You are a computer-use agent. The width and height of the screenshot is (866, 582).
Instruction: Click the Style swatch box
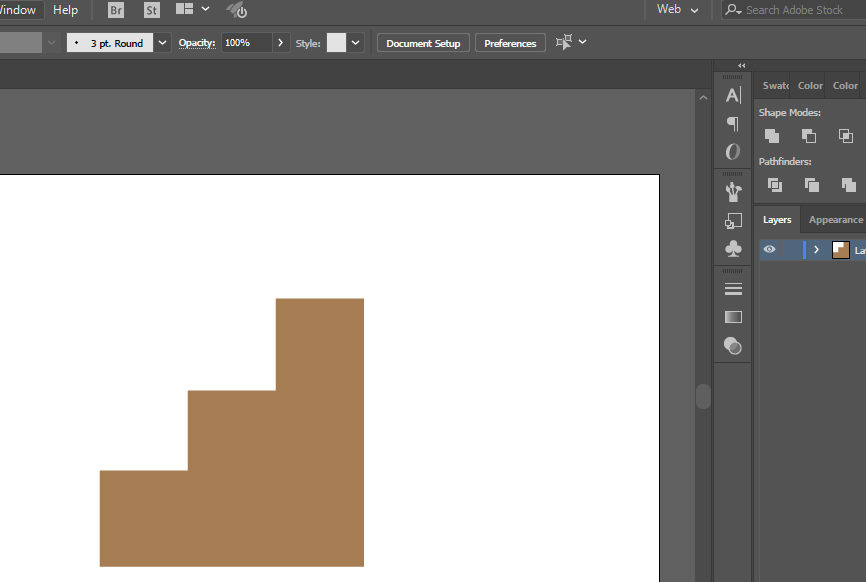coord(336,43)
